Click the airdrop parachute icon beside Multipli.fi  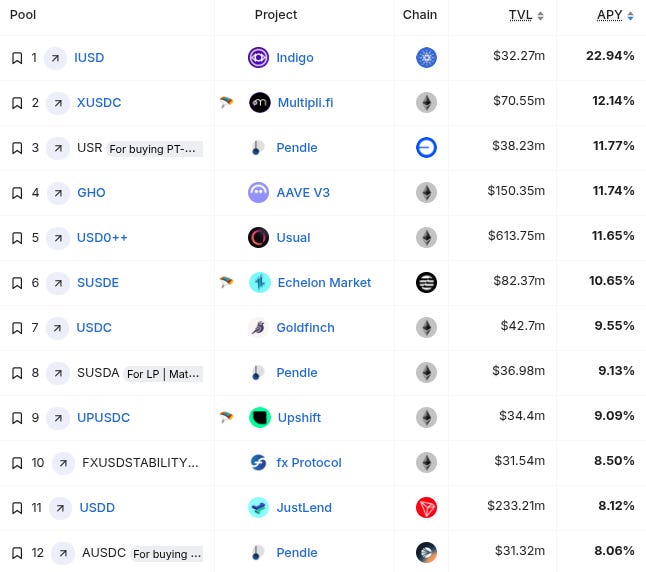tap(226, 102)
